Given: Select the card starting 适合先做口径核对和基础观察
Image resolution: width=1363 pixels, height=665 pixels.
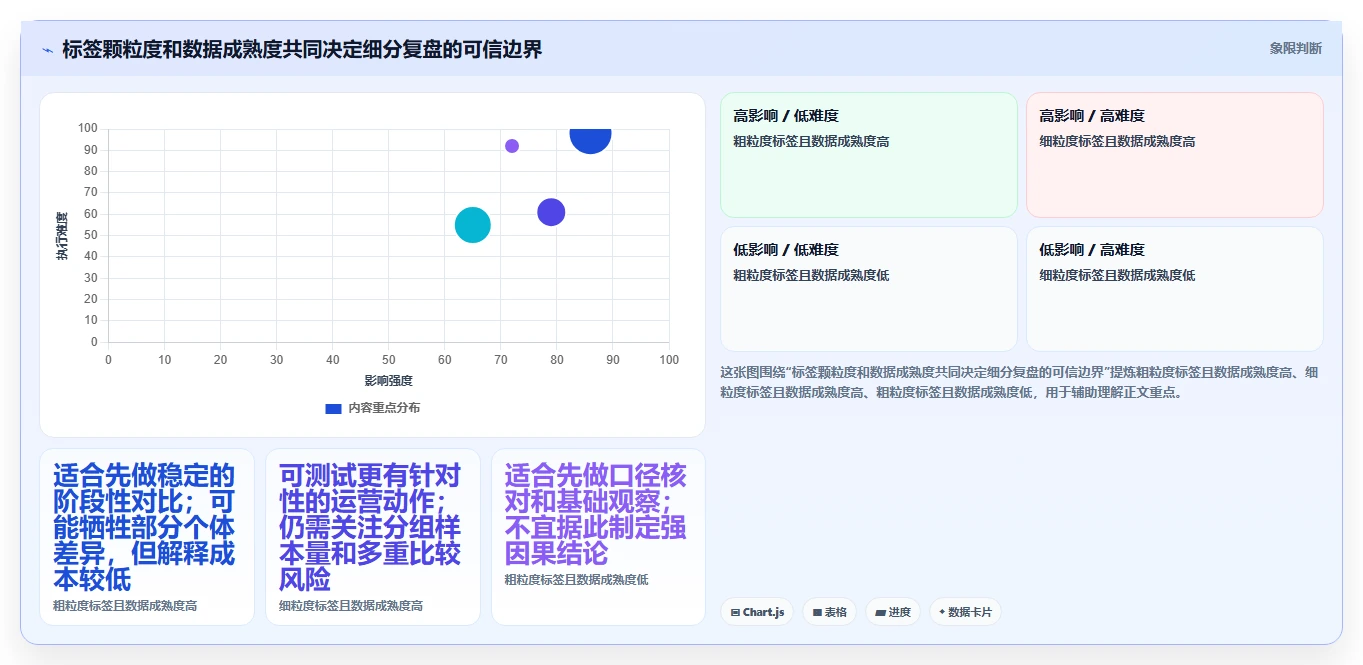Looking at the screenshot, I should click(598, 537).
